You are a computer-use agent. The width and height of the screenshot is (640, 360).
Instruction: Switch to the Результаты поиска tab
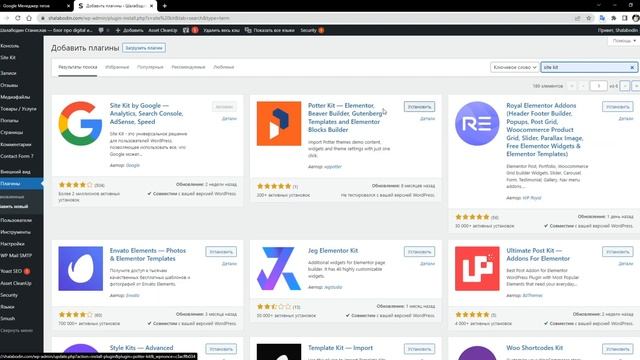pos(78,67)
